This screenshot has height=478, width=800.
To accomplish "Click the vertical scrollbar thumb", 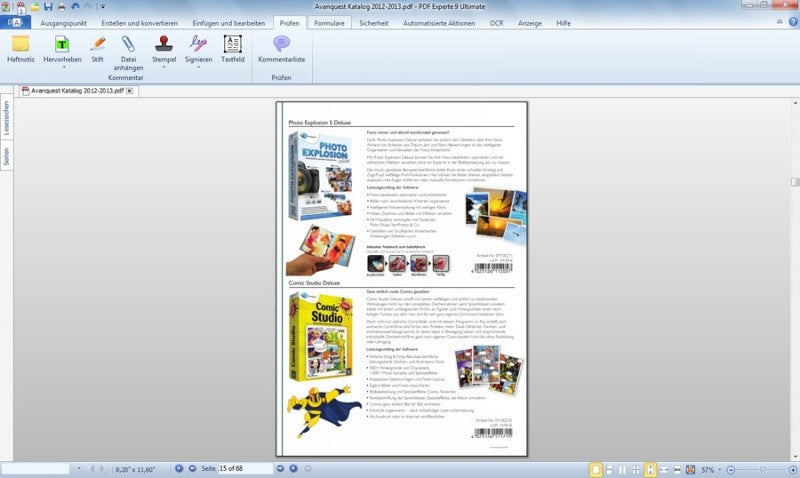I will (x=794, y=182).
